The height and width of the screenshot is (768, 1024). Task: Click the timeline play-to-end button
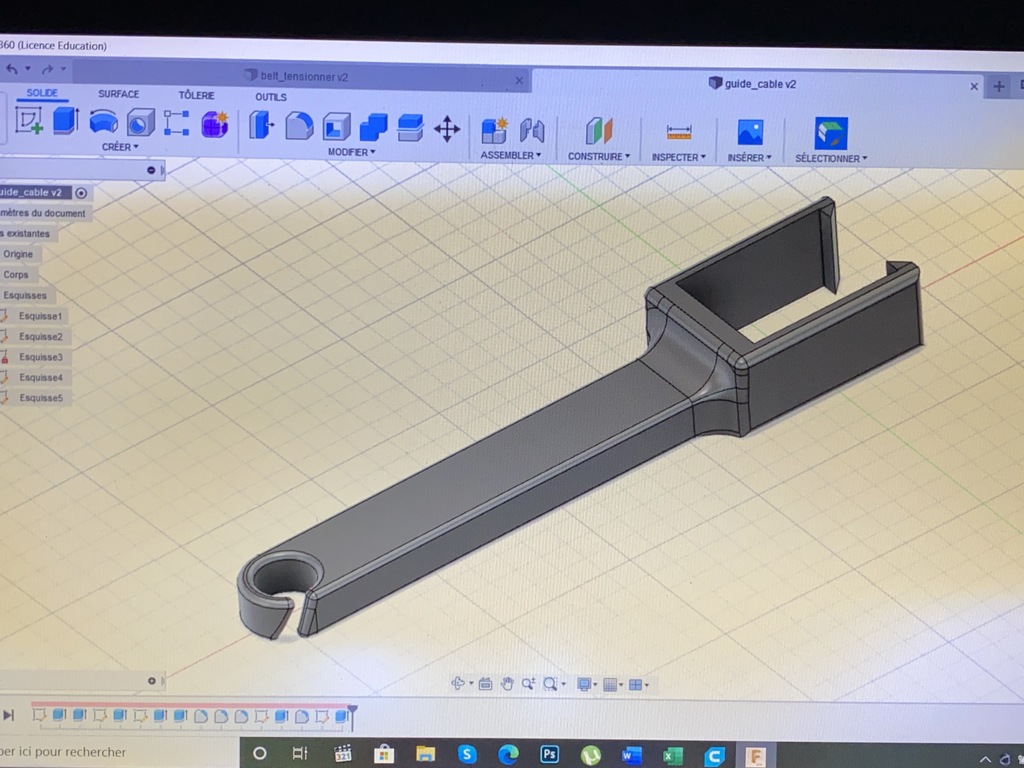(9, 715)
